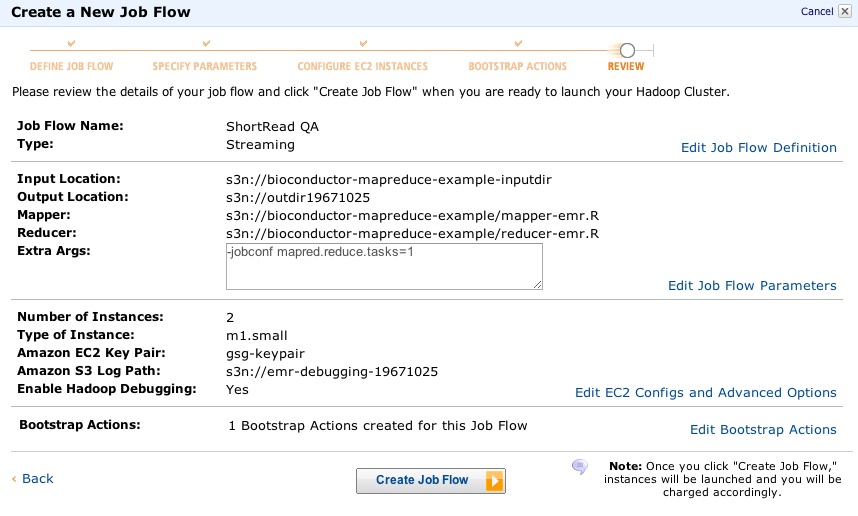The height and width of the screenshot is (516, 858).
Task: Open Edit EC2 Configs and Advanced Options
Action: pyautogui.click(x=705, y=393)
